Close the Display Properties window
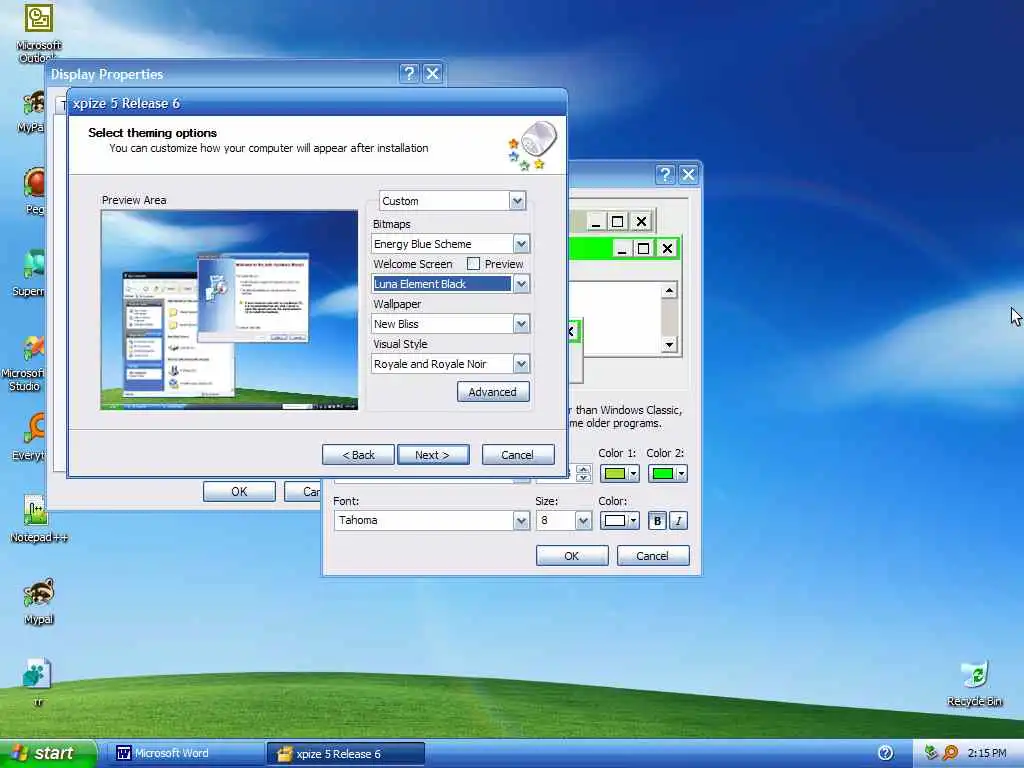The width and height of the screenshot is (1024, 768). pyautogui.click(x=432, y=73)
